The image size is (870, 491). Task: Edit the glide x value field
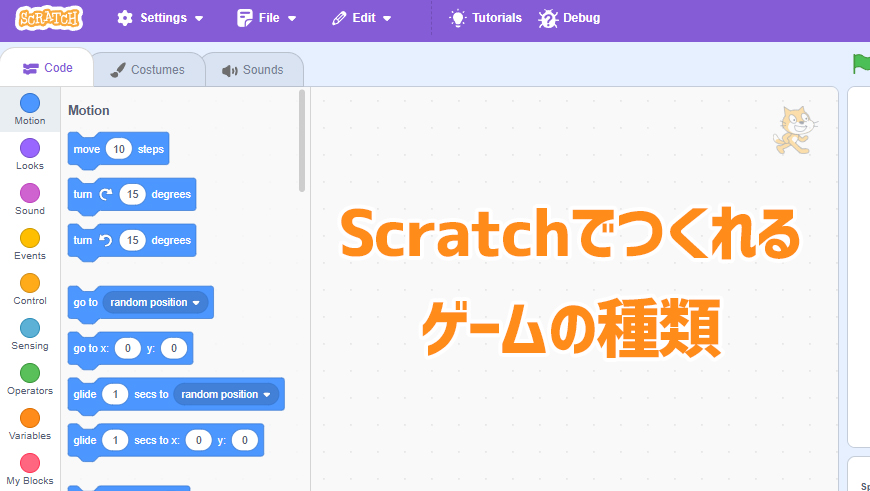point(198,441)
